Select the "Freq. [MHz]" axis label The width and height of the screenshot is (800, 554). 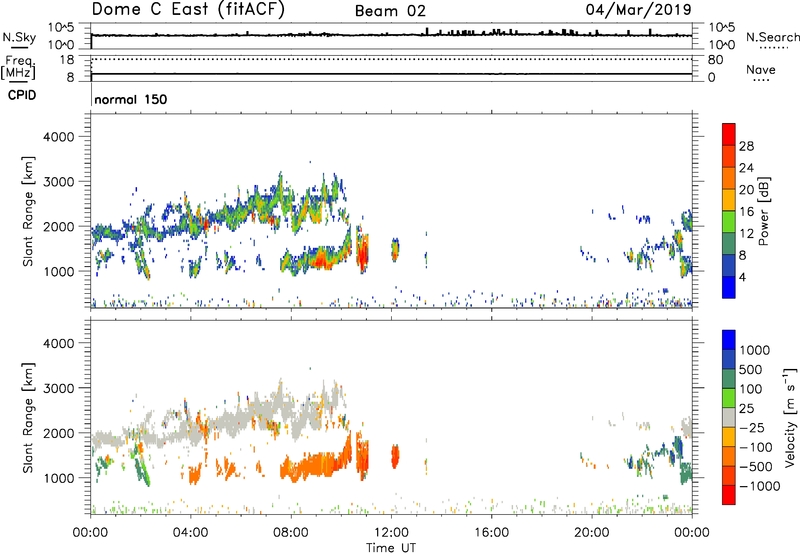point(19,67)
